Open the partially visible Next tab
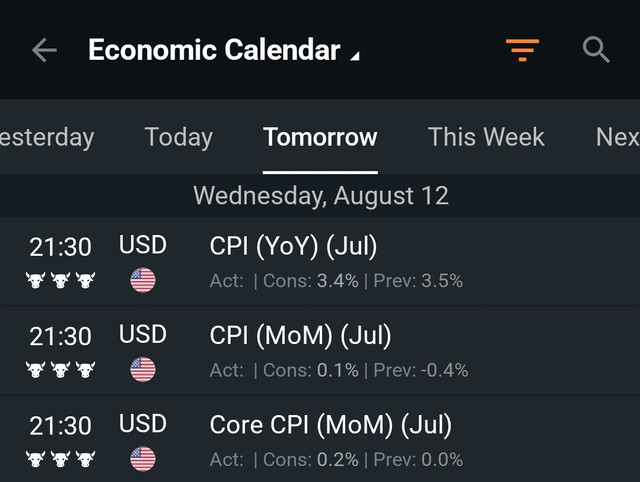The width and height of the screenshot is (640, 482). pyautogui.click(x=618, y=137)
